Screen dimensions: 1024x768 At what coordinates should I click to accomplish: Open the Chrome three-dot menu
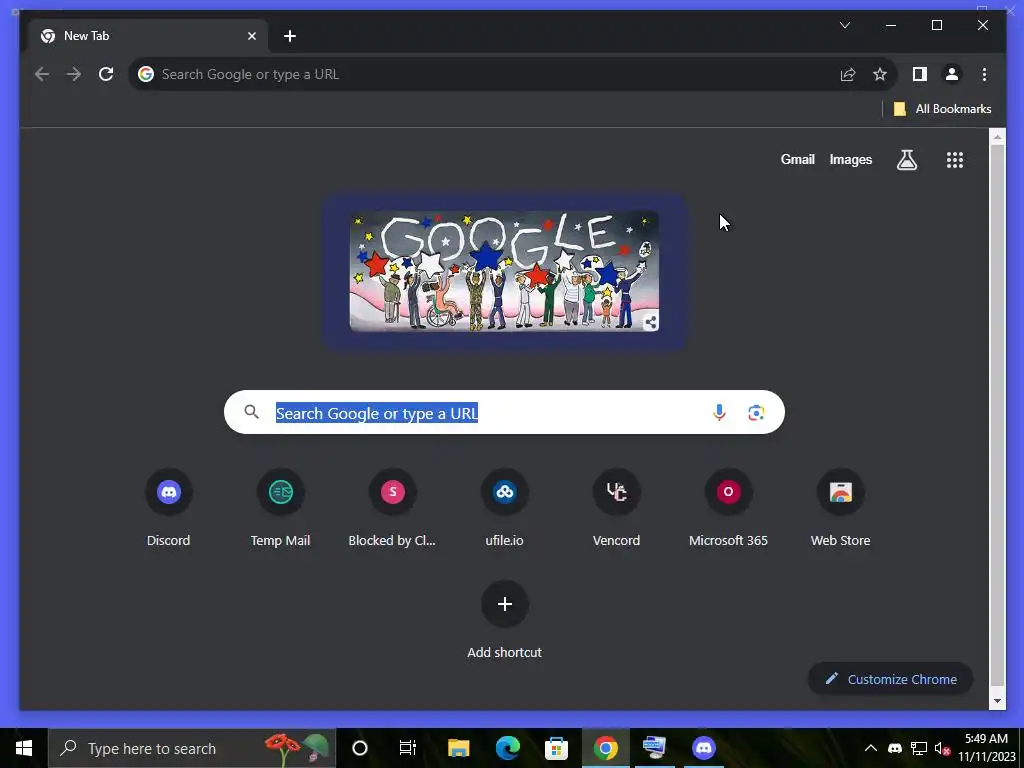[984, 74]
